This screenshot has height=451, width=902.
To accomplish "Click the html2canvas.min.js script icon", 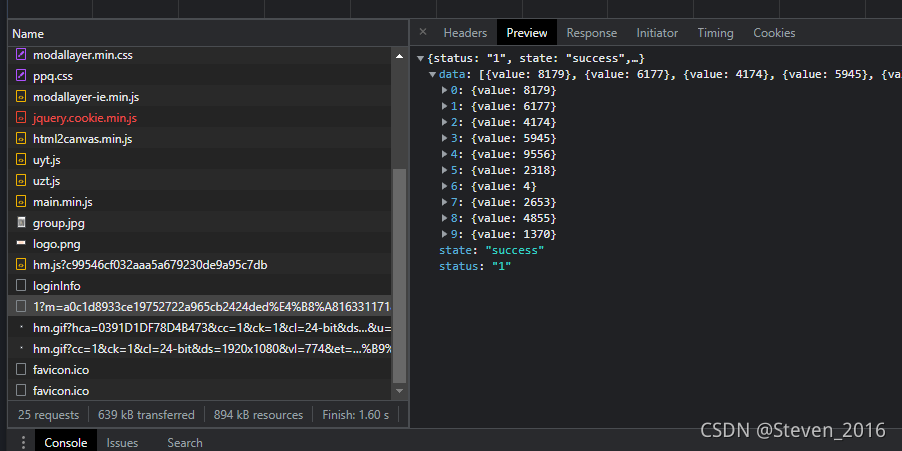I will click(21, 139).
